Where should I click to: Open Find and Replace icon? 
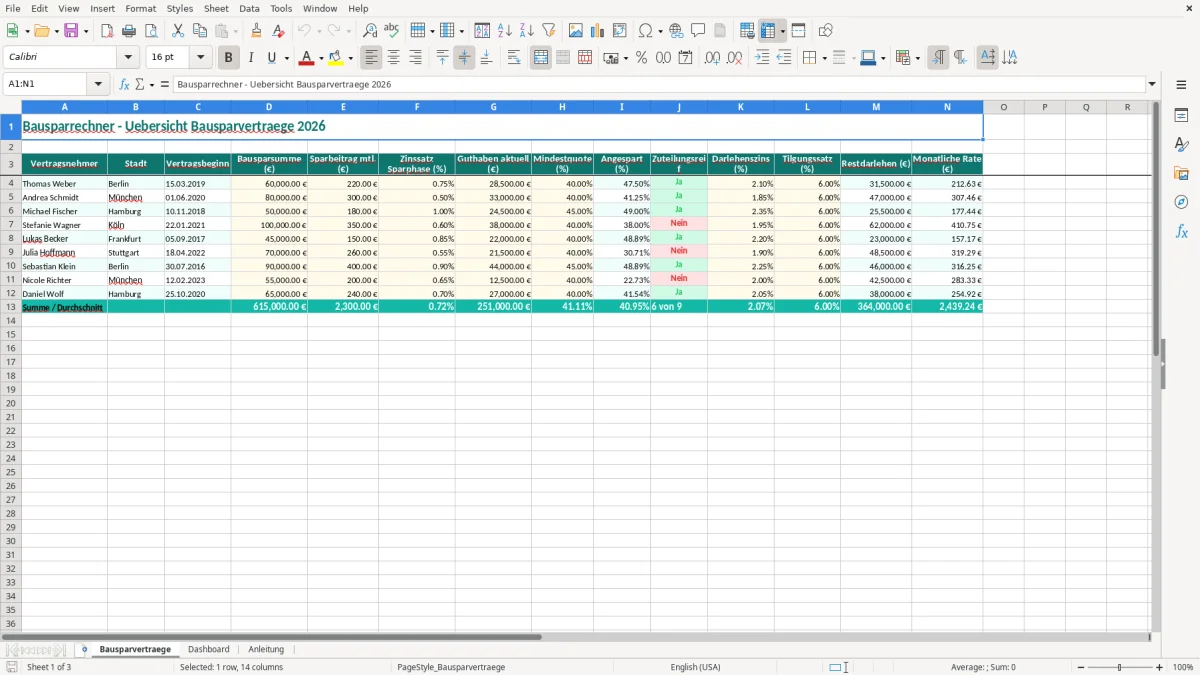coord(370,31)
